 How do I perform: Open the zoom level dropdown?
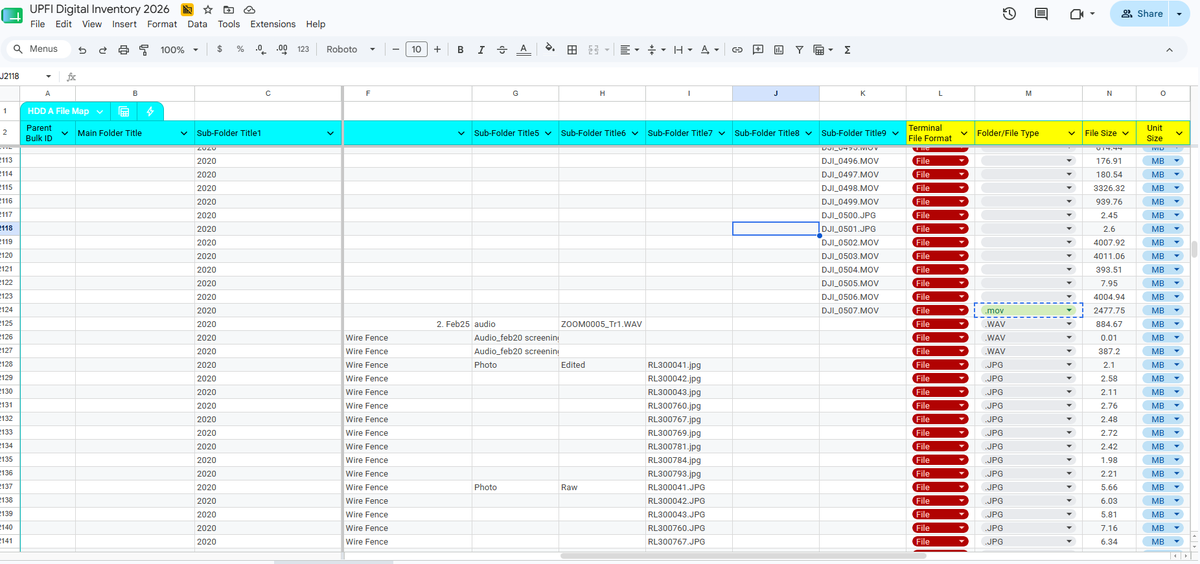(179, 49)
